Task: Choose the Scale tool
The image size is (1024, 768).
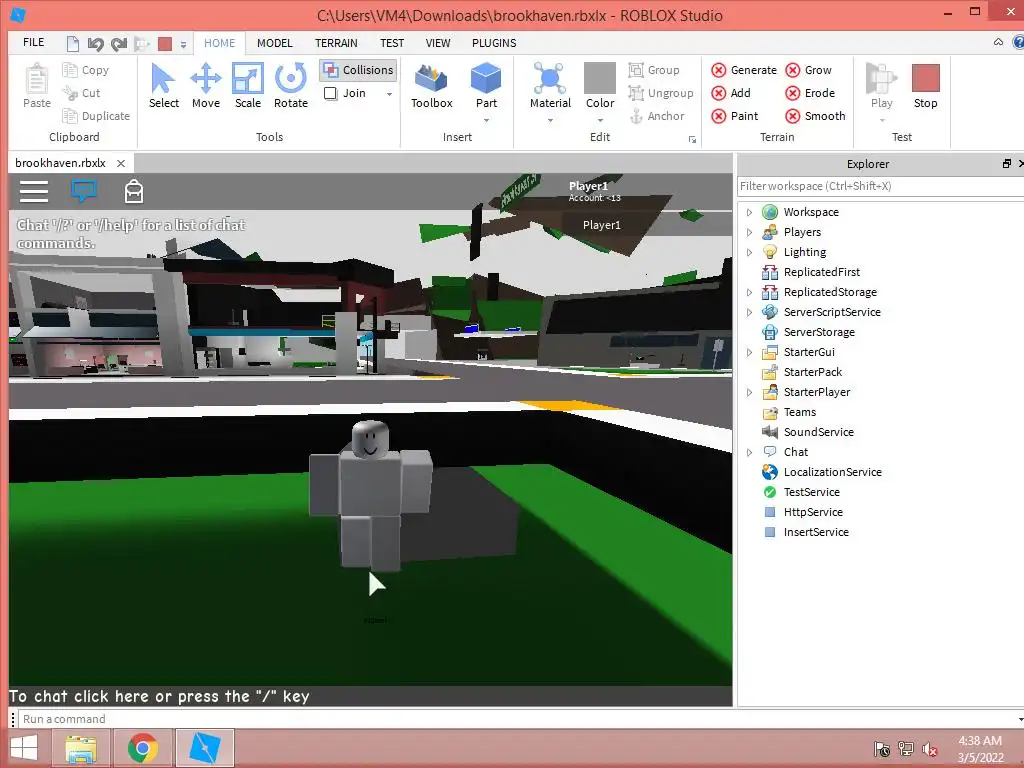Action: tap(248, 86)
